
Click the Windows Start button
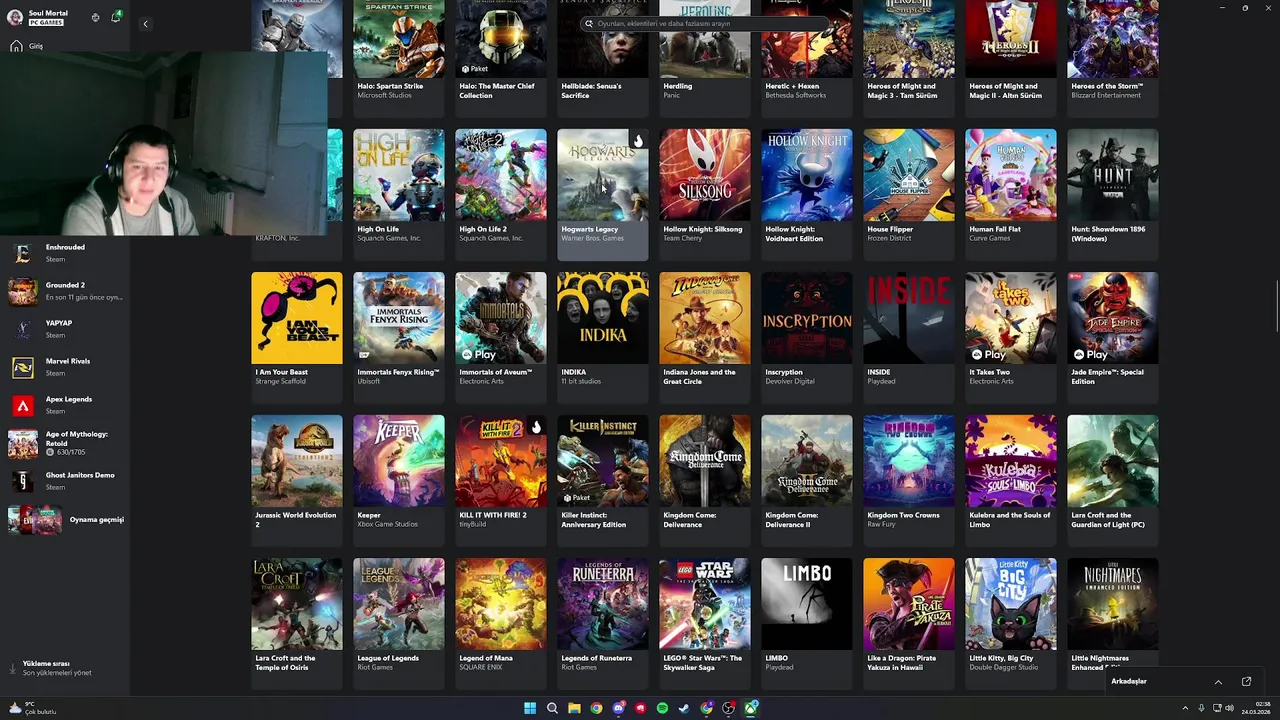coord(530,708)
